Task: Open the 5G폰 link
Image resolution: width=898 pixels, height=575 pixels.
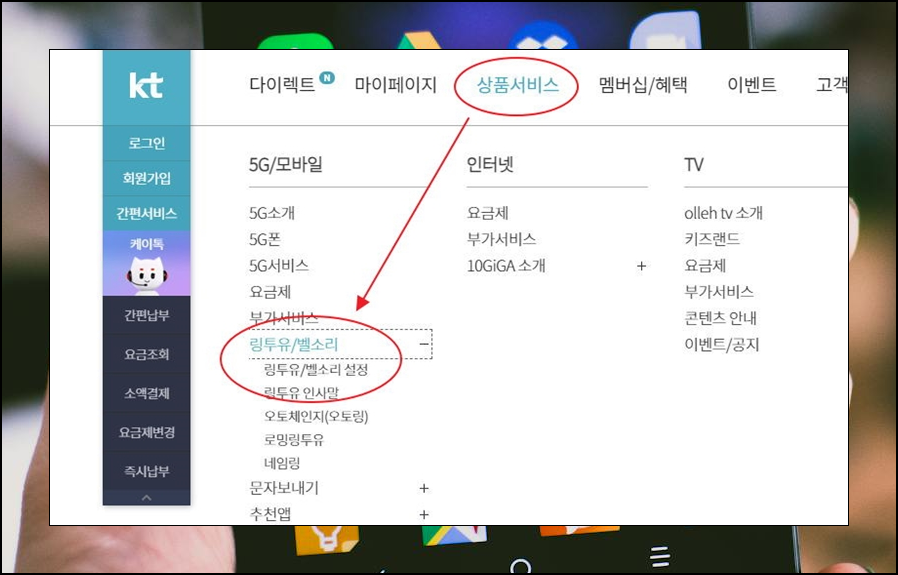Action: click(x=265, y=239)
